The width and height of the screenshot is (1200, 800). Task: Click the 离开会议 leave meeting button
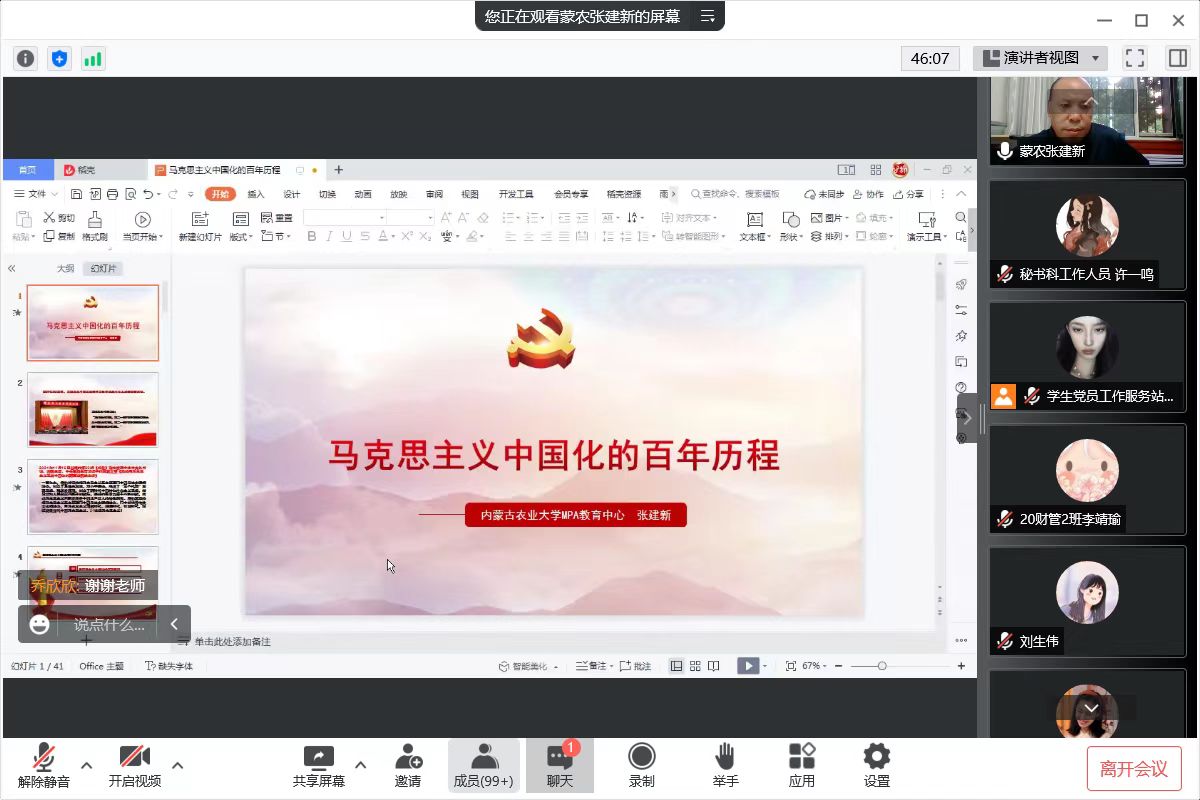coord(1134,768)
